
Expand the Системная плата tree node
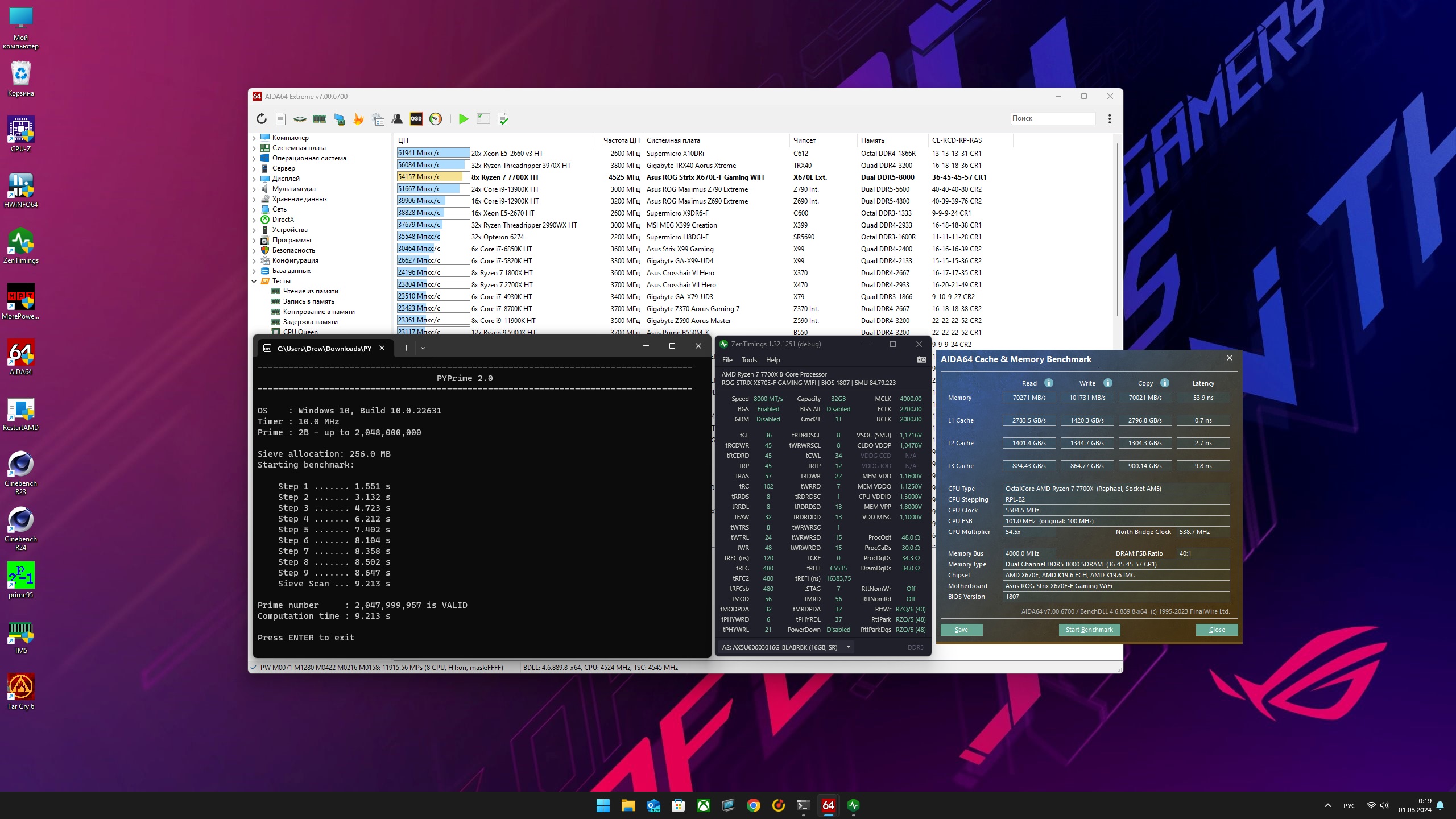[254, 148]
